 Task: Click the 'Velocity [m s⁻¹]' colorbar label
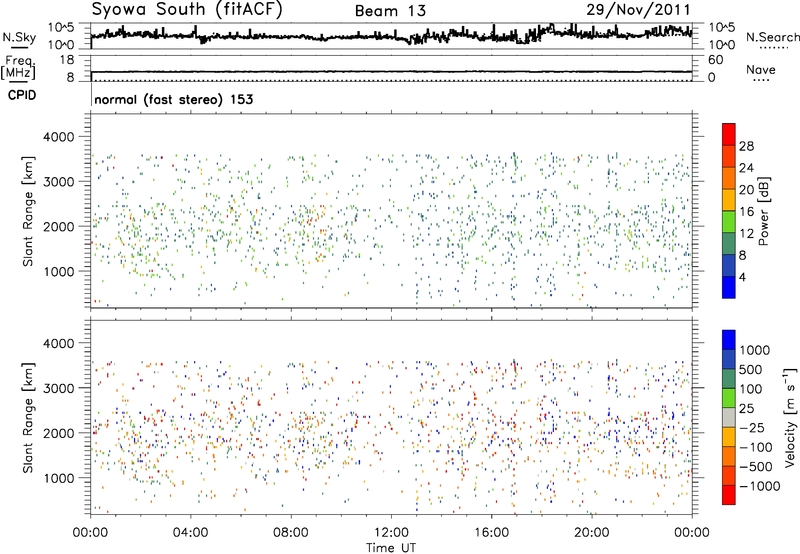click(x=790, y=416)
